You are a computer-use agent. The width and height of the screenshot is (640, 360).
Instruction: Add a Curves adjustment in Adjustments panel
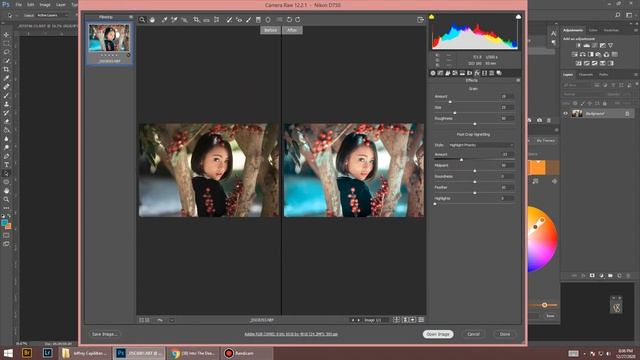coord(595,46)
